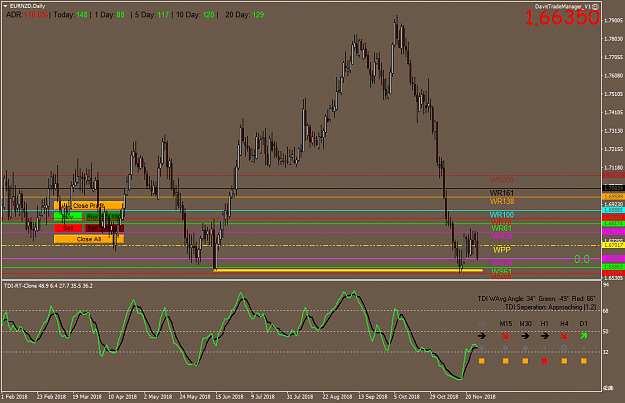Select the yellow horizontal support line

348,270
